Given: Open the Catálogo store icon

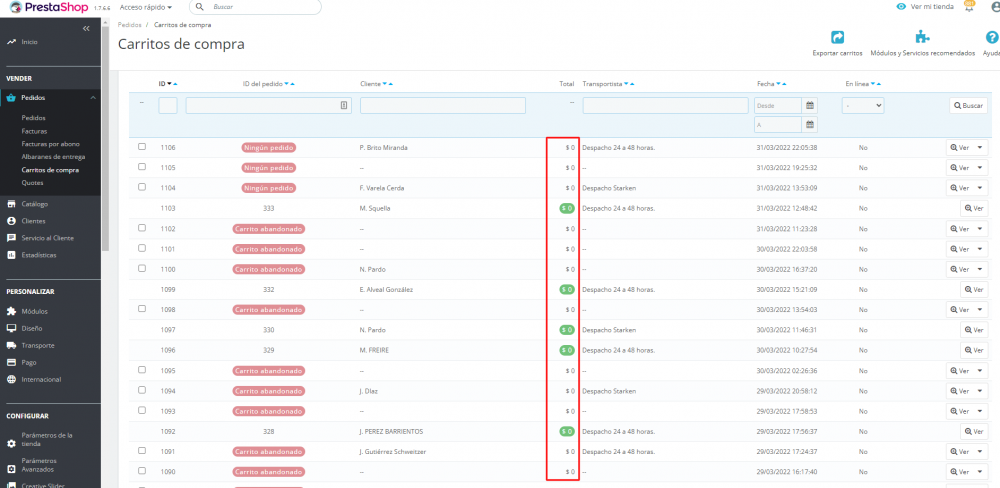Looking at the screenshot, I should click(11, 204).
